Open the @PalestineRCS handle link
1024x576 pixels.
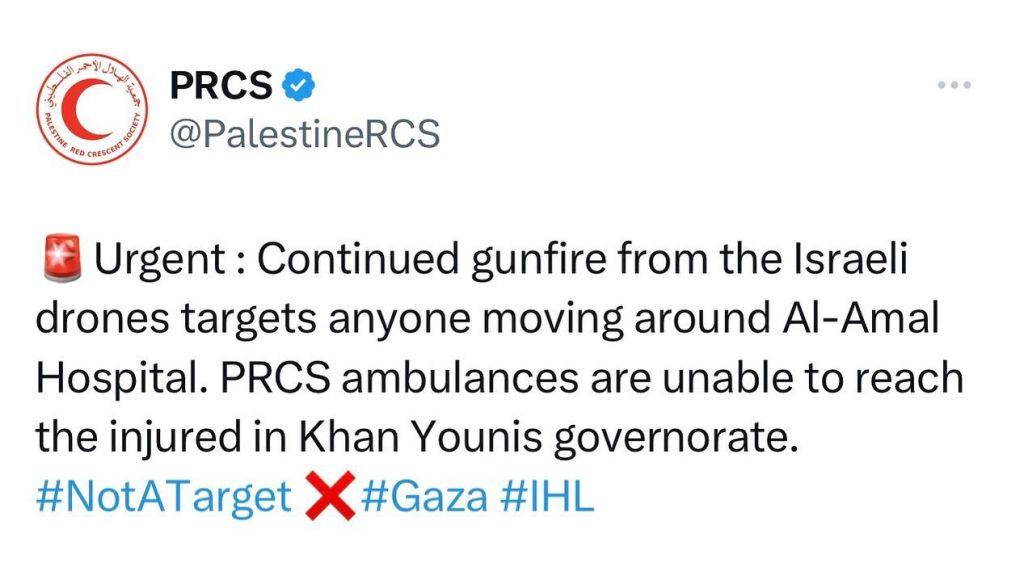point(305,135)
